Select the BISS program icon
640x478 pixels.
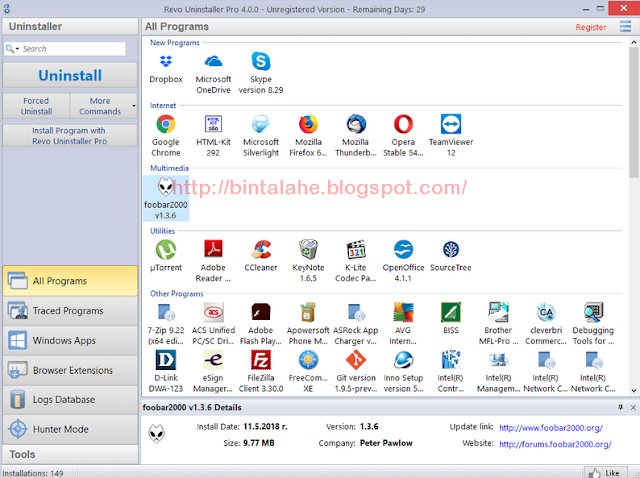click(451, 313)
